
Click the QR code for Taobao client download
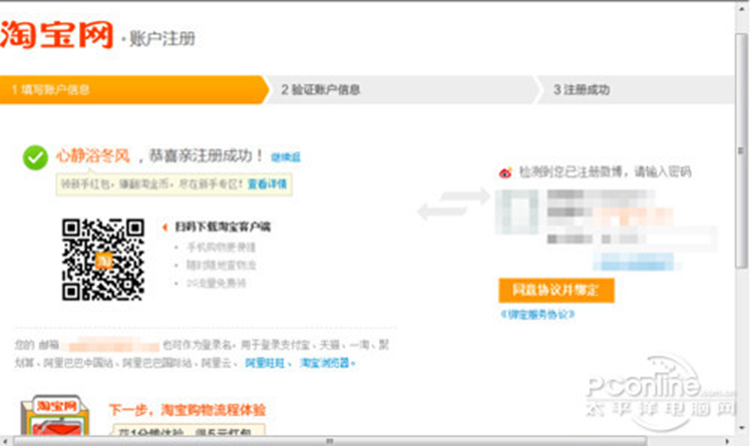pyautogui.click(x=103, y=259)
